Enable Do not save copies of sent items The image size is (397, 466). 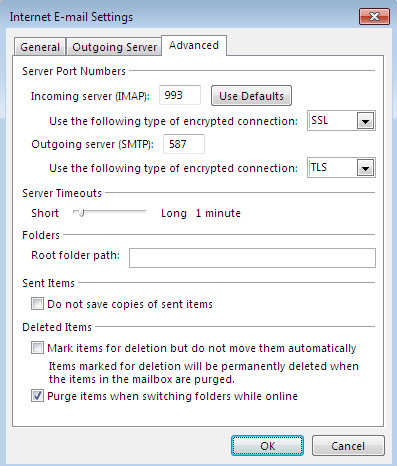pyautogui.click(x=37, y=304)
